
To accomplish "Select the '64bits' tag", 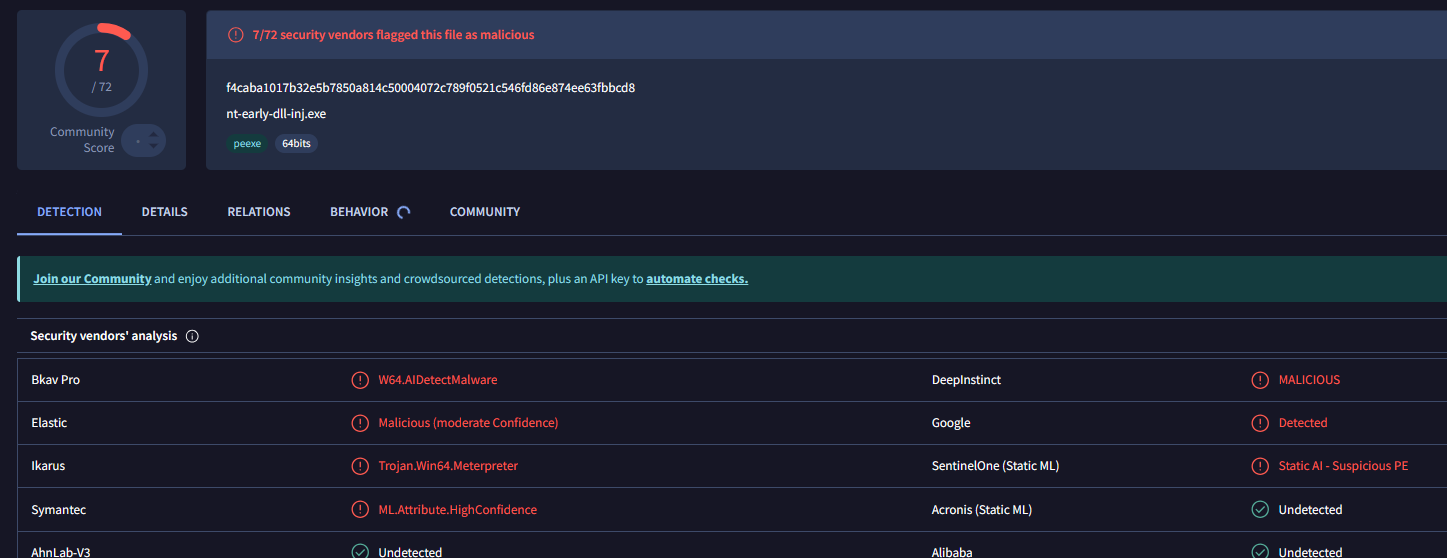I will [296, 144].
